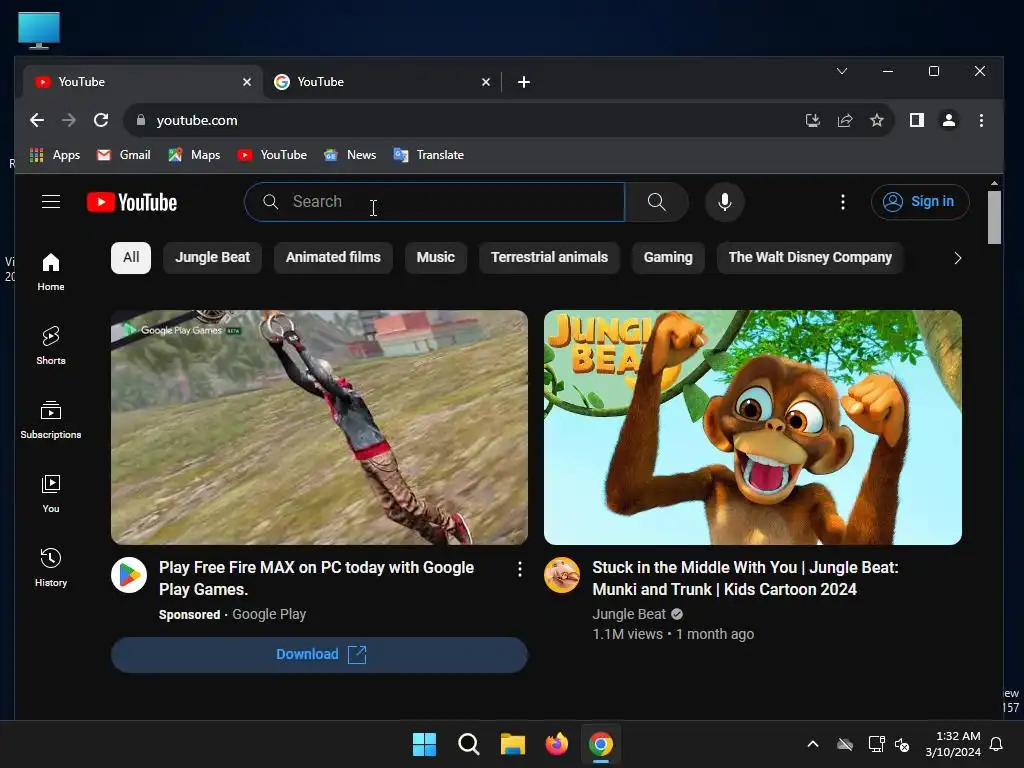Click the install app icon in address bar
This screenshot has height=768, width=1024.
pyautogui.click(x=812, y=120)
